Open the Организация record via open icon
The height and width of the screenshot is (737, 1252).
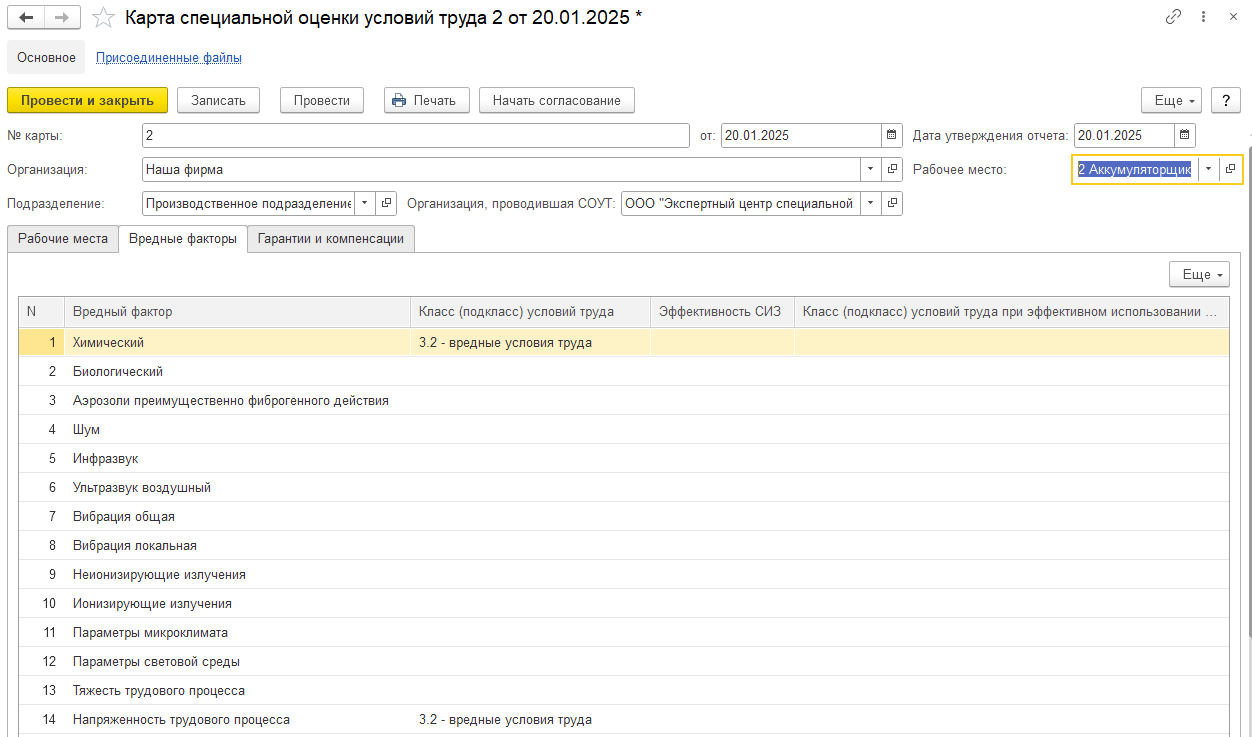coord(892,170)
